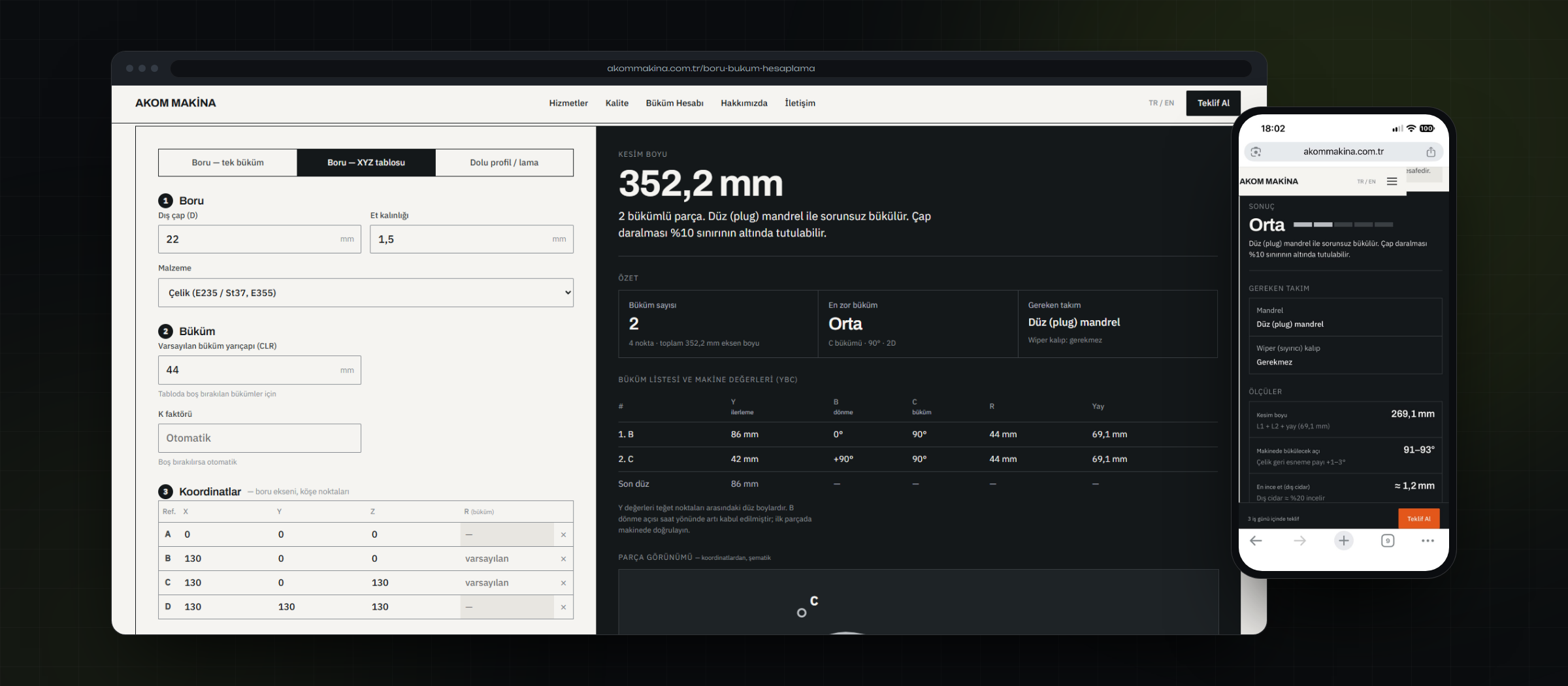Switch language via desktop TR / EN link
The width and height of the screenshot is (1568, 686).
(x=1161, y=103)
